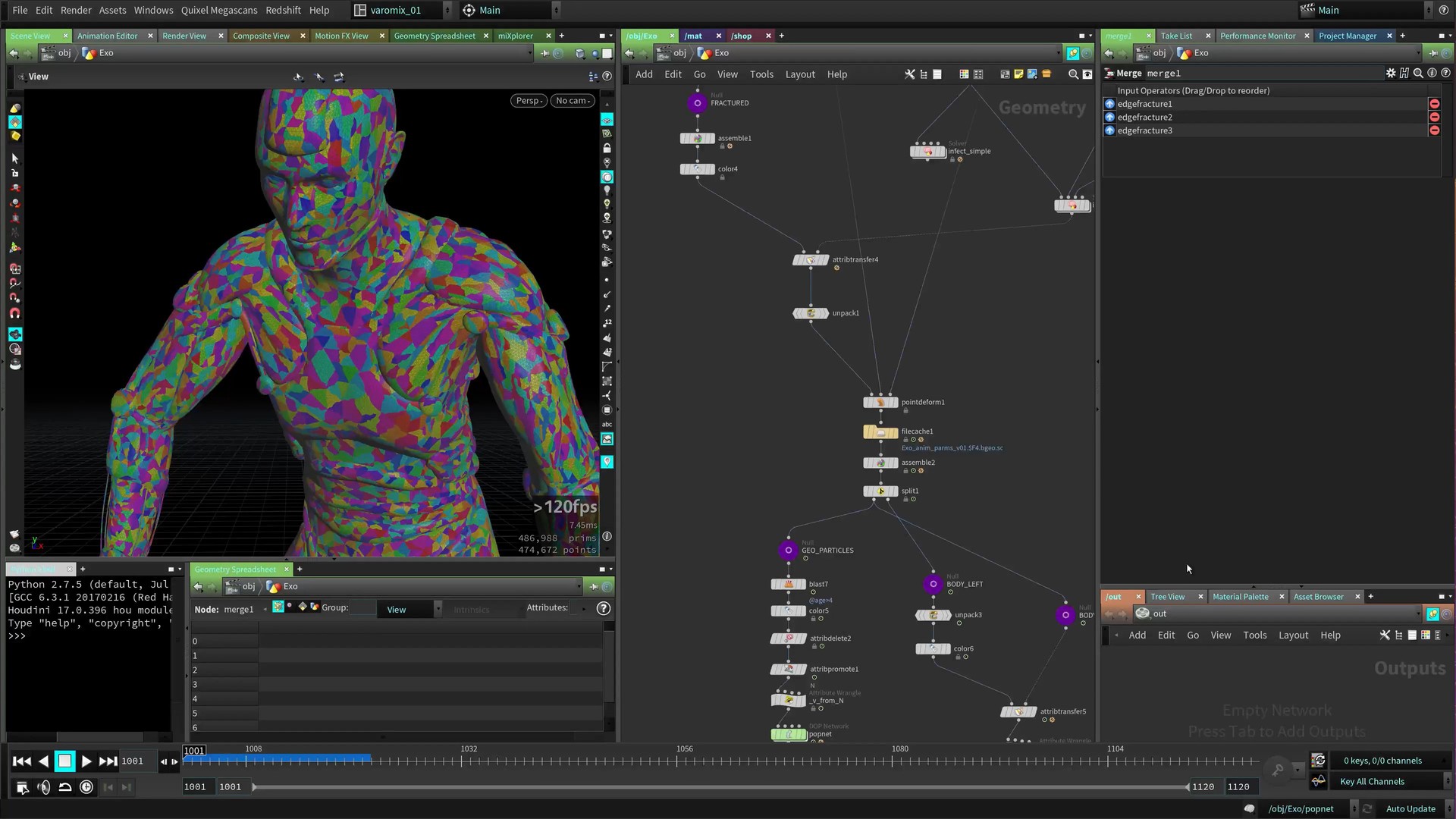This screenshot has width=1456, height=819.
Task: Click the Auto Update button
Action: [x=1410, y=808]
